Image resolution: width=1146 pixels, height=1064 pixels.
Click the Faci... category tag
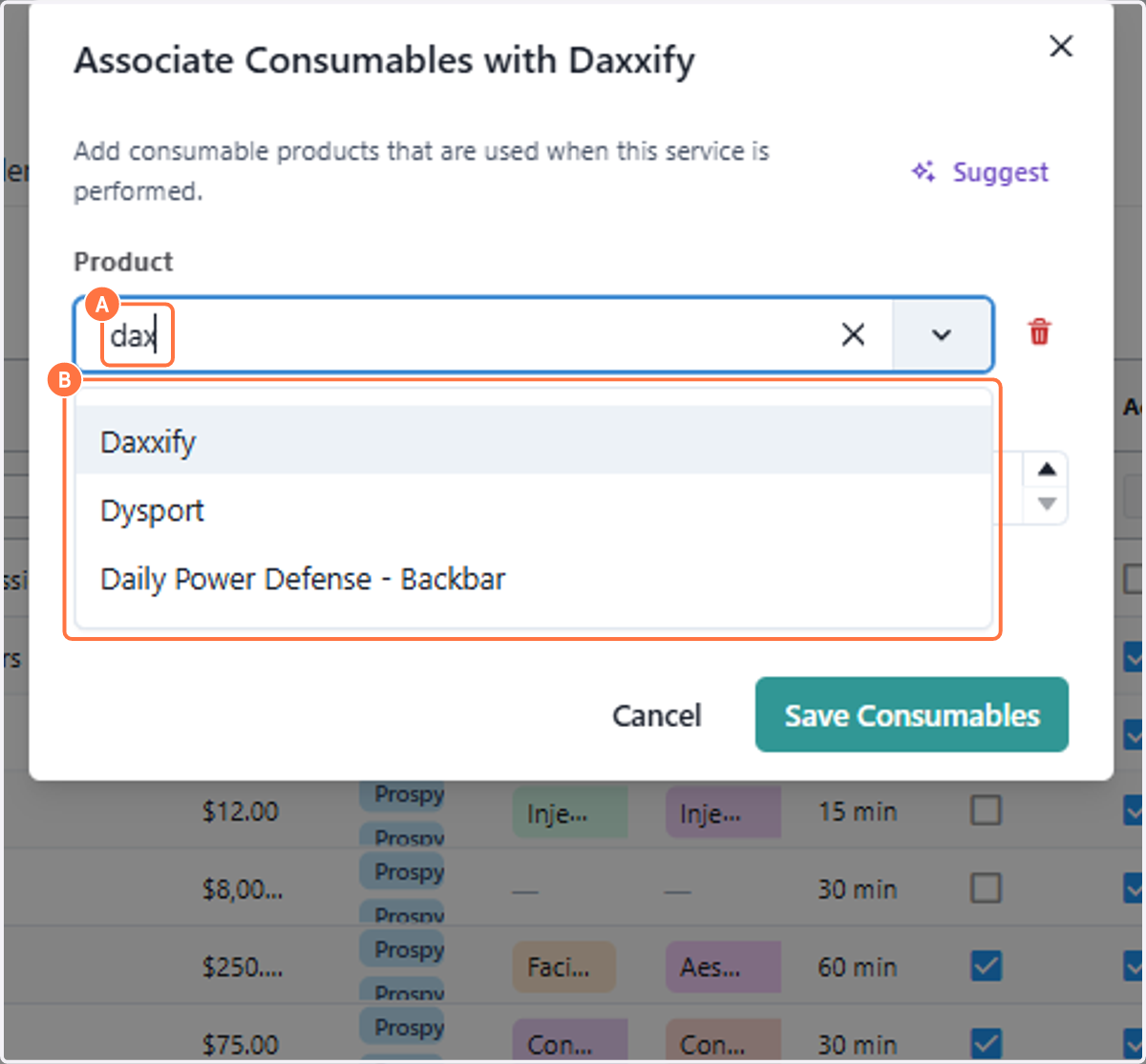(x=564, y=968)
